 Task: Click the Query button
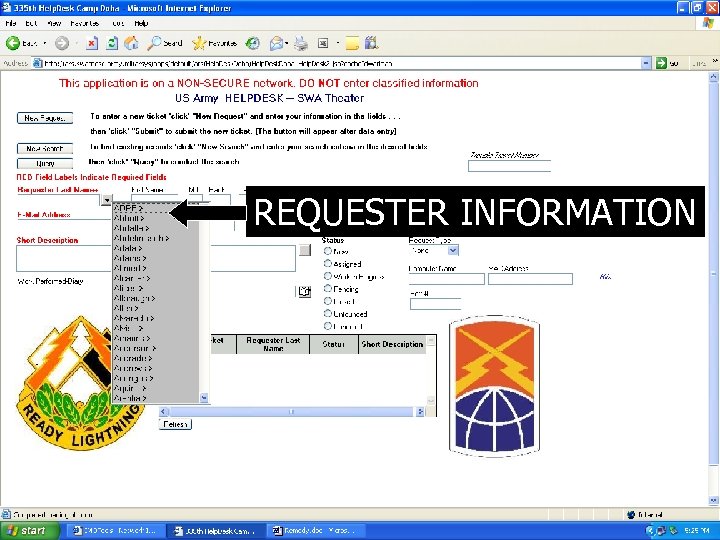pyautogui.click(x=45, y=163)
